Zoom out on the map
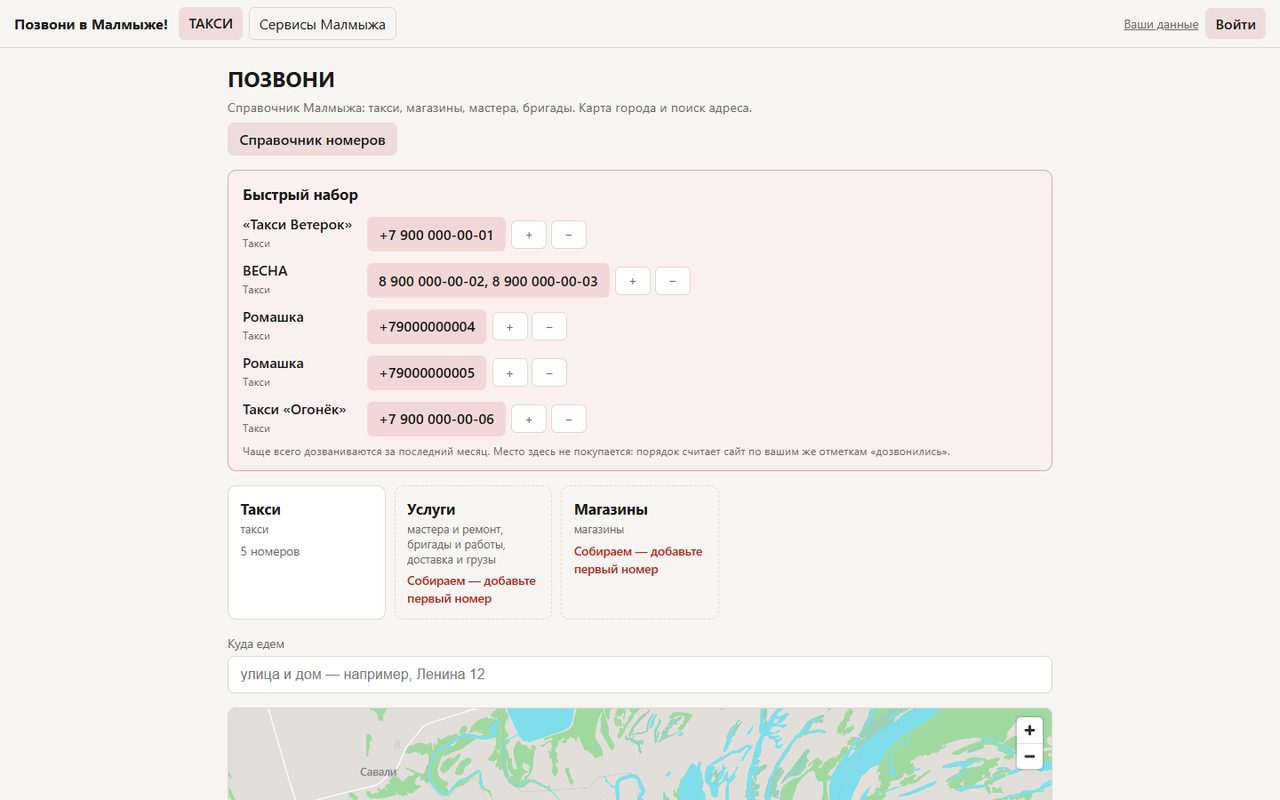 pos(1030,757)
